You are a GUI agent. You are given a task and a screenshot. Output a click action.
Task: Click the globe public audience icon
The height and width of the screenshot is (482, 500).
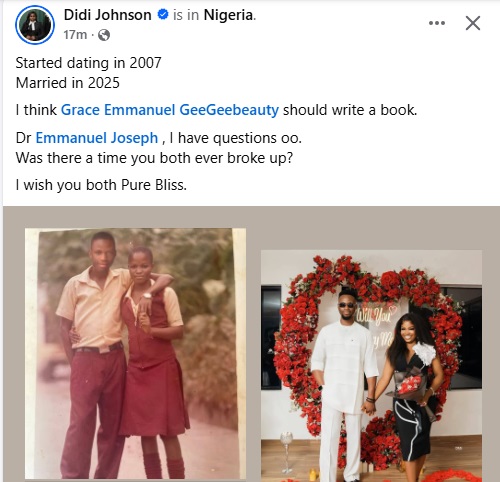pos(104,35)
